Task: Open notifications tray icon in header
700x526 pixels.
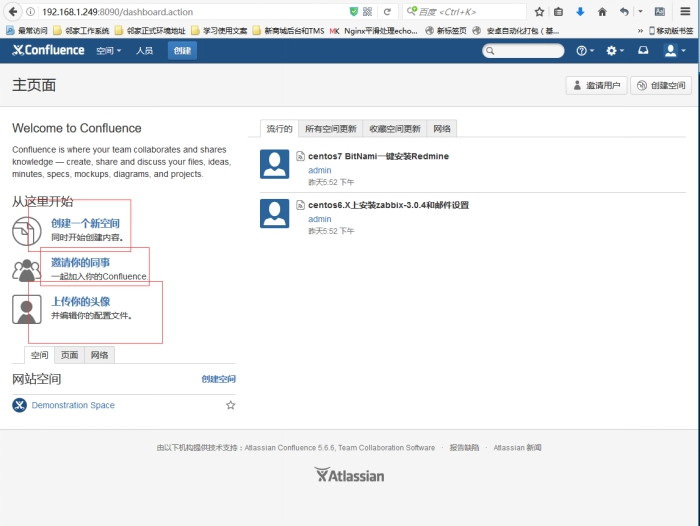Action: coord(643,50)
